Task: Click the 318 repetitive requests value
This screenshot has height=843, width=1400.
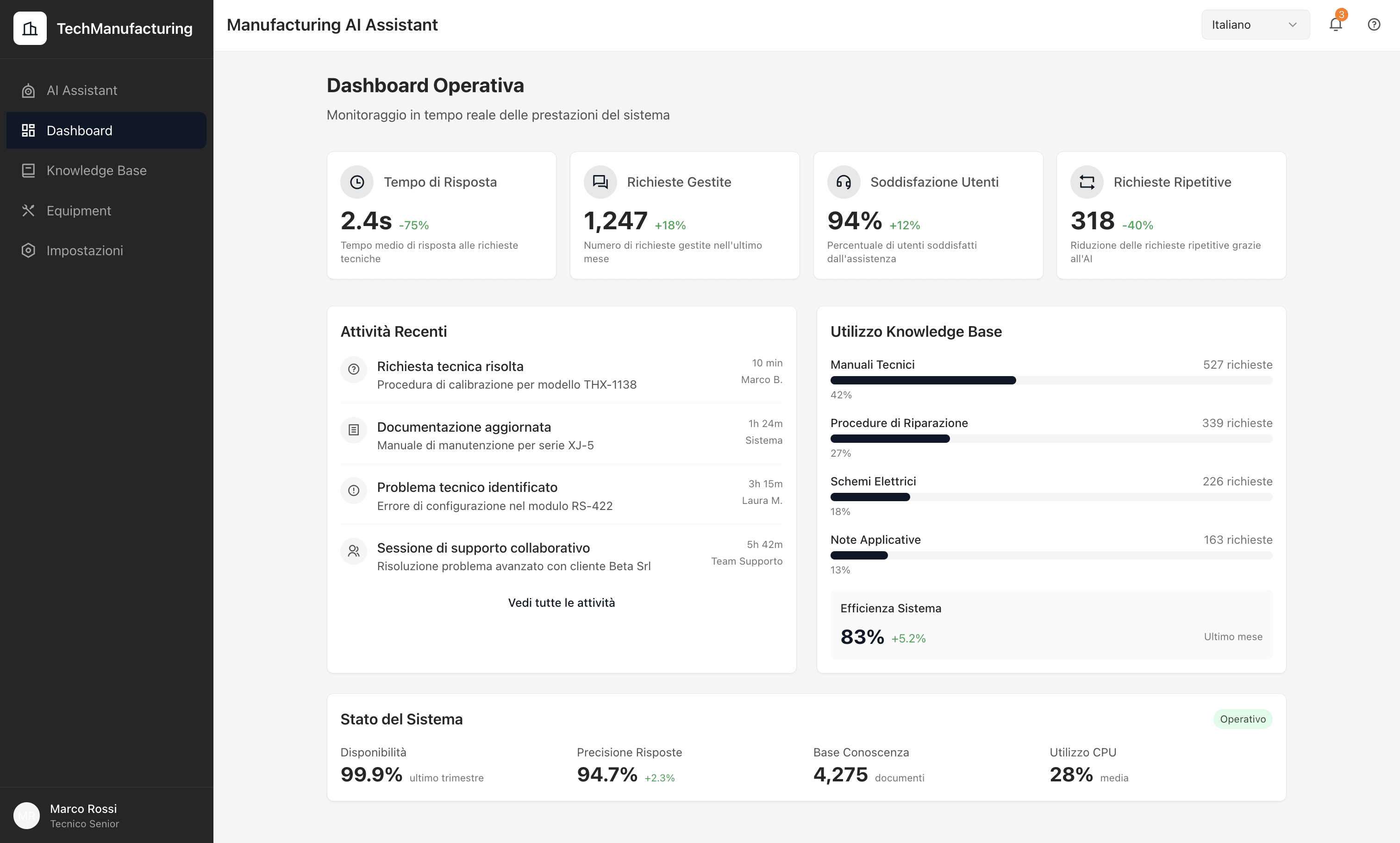Action: coord(1092,220)
